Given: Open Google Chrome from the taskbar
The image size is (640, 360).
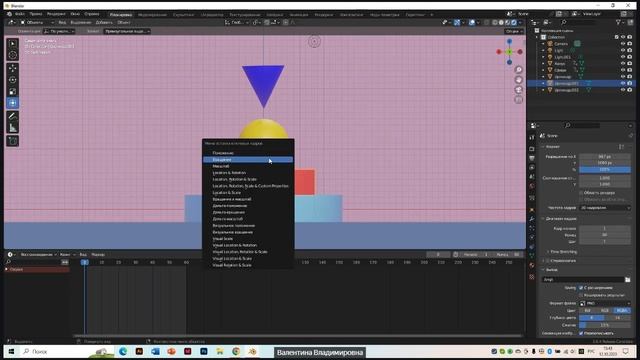Looking at the screenshot, I should click(236, 351).
